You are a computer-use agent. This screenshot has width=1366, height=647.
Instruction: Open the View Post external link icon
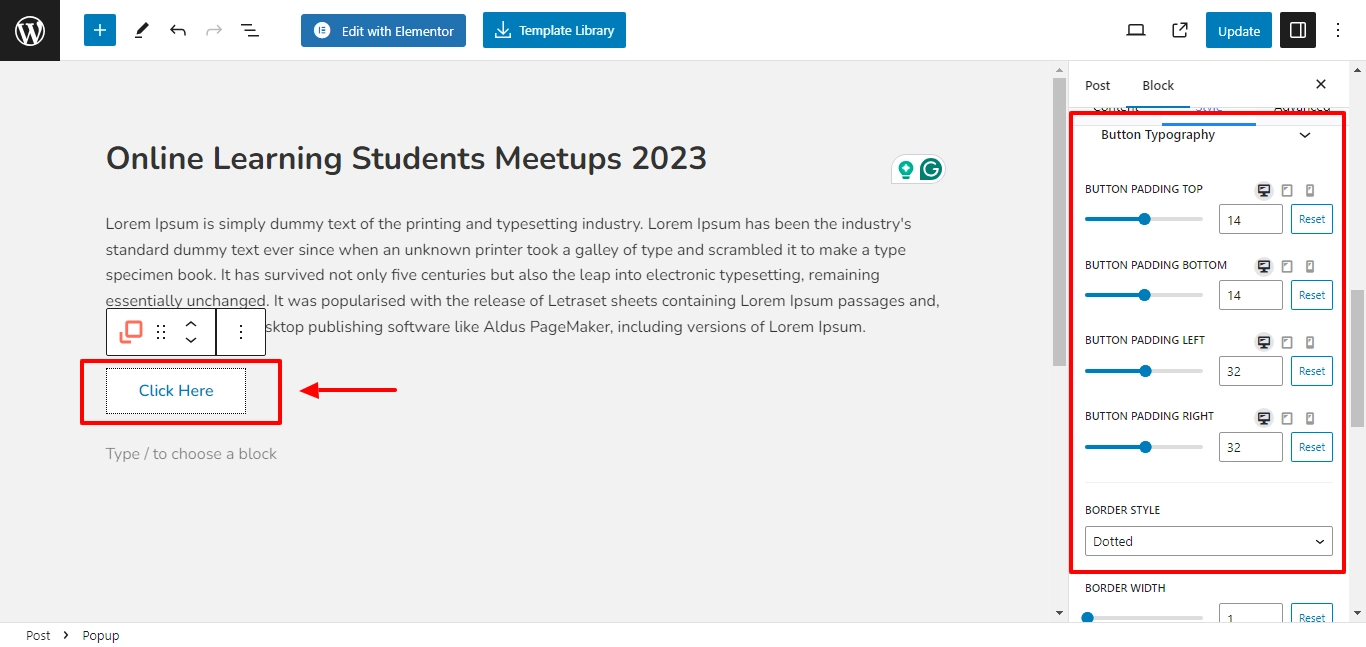coord(1180,31)
